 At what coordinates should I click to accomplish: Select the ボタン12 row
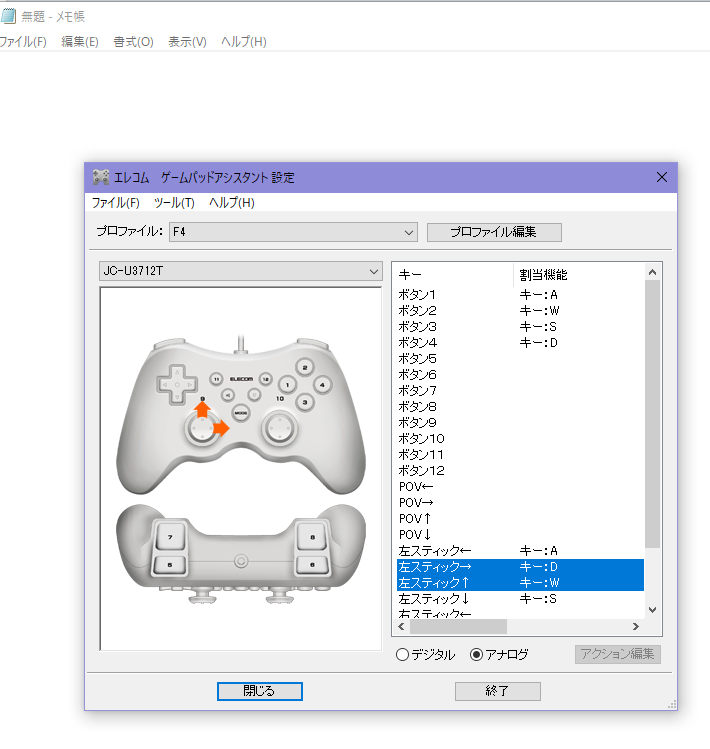(x=520, y=471)
